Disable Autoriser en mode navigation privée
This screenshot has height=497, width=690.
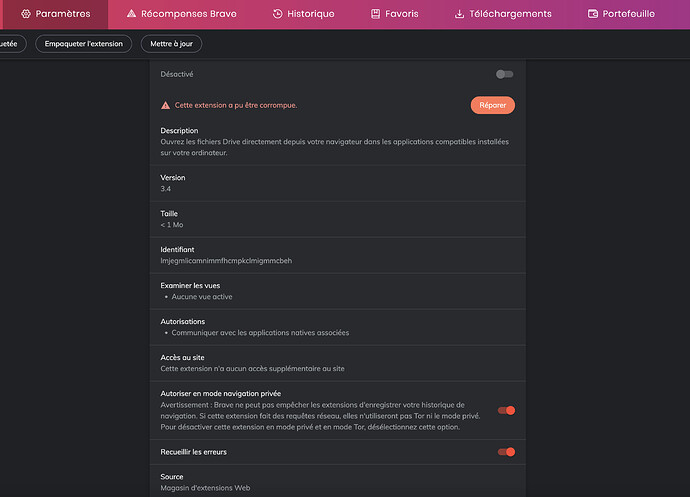pos(505,410)
